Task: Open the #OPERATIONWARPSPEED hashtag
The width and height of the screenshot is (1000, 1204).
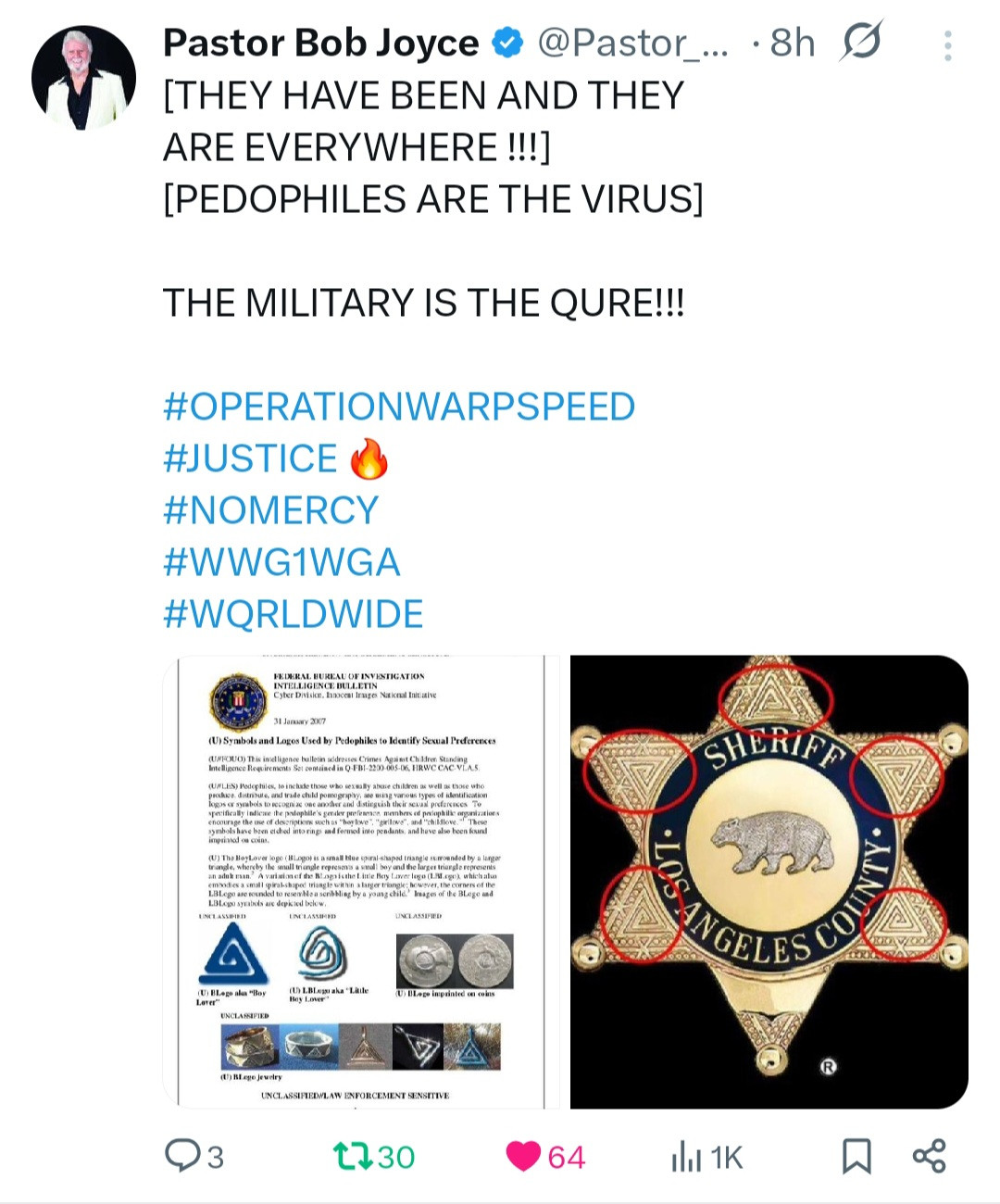Action: coord(399,407)
